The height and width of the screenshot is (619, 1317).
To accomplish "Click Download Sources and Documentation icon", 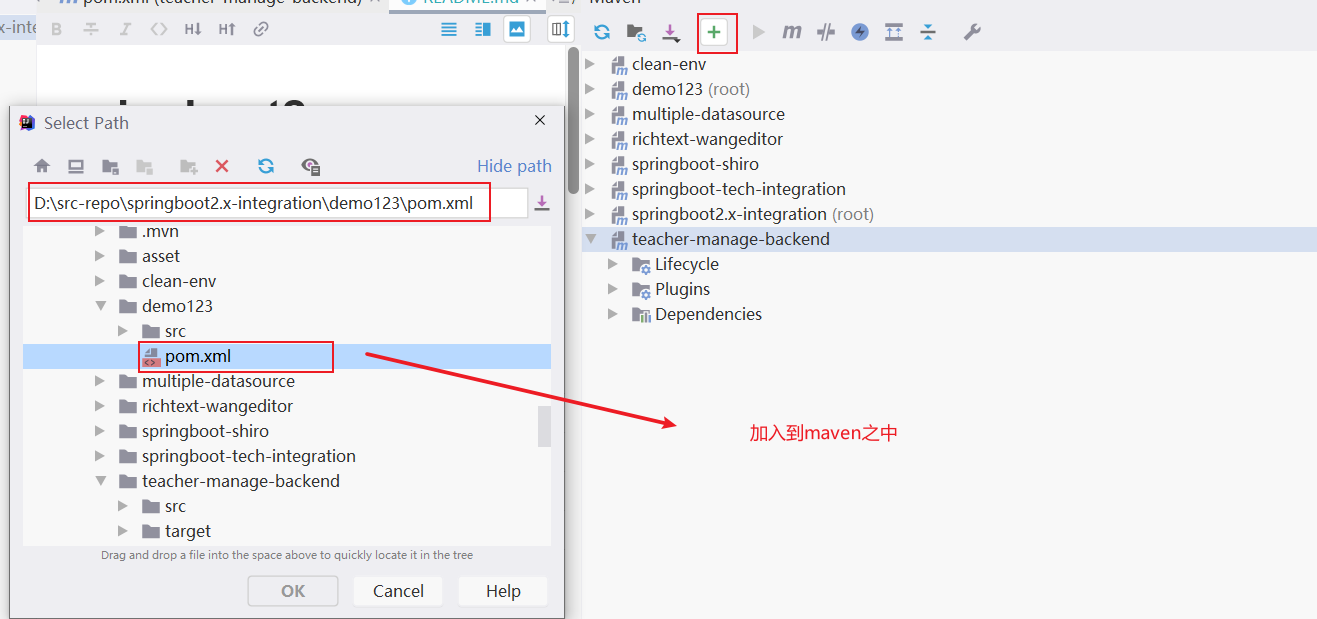I will coord(671,33).
